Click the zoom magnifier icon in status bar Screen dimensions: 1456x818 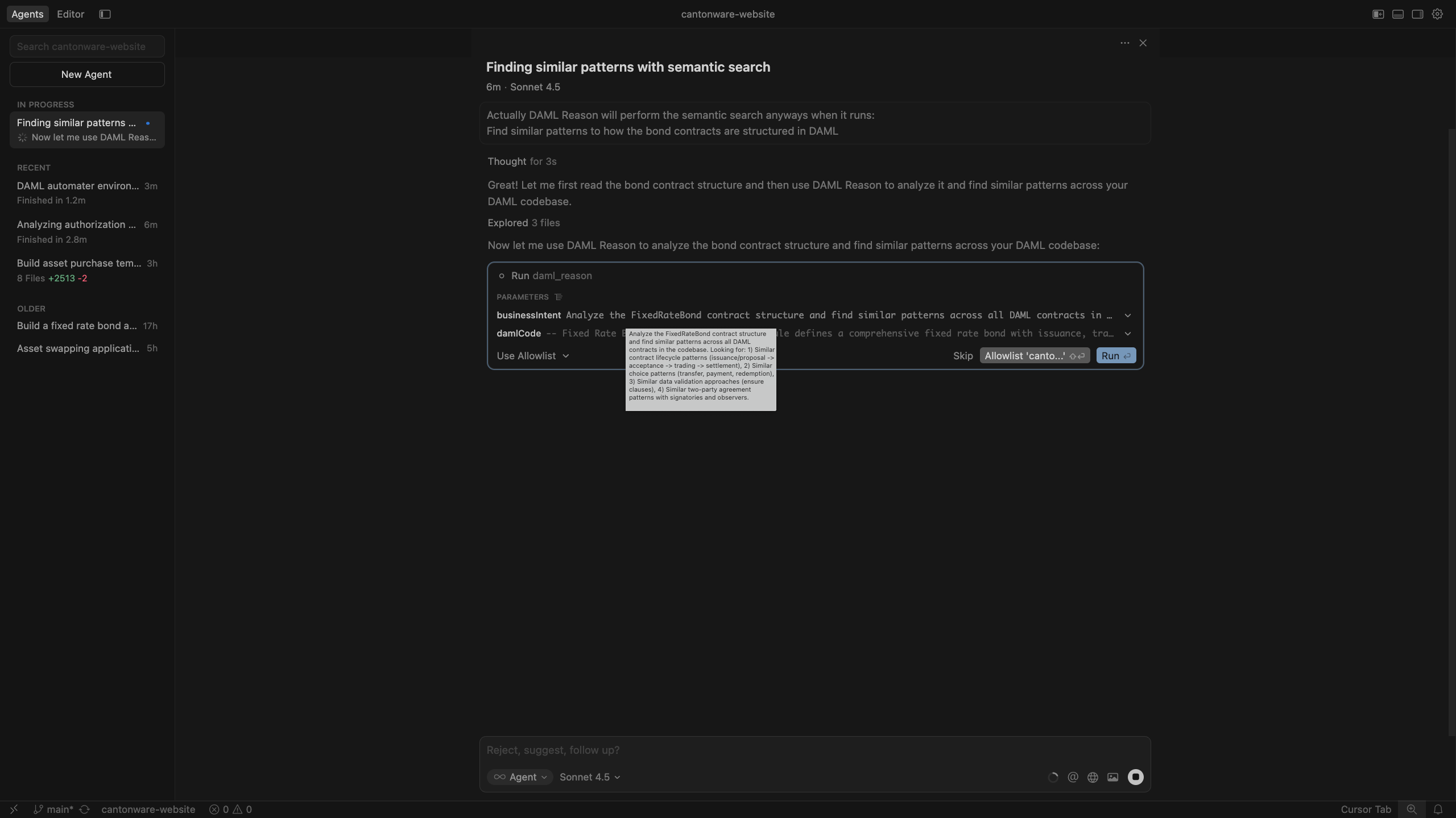click(1412, 809)
